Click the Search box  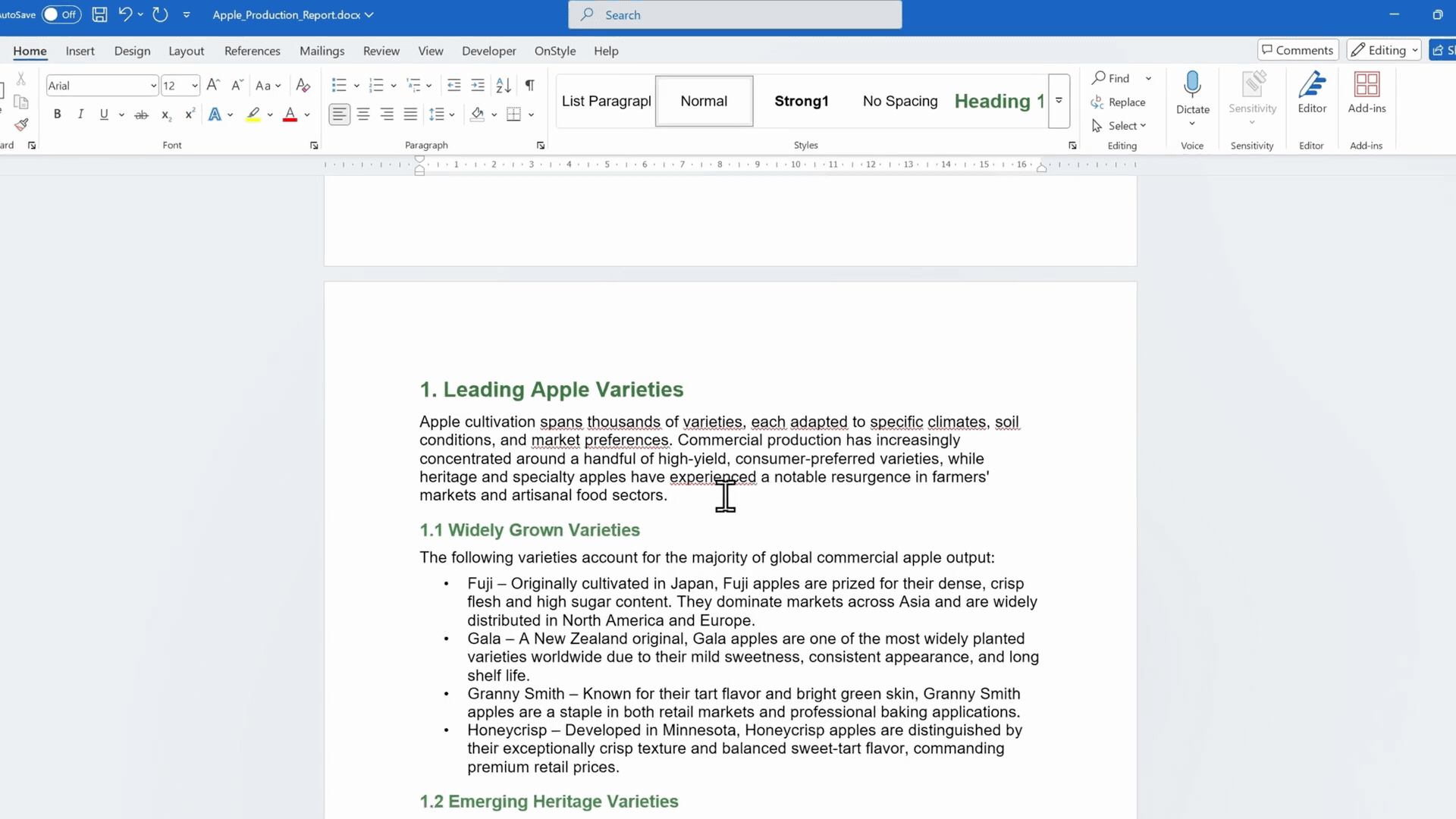tap(735, 14)
